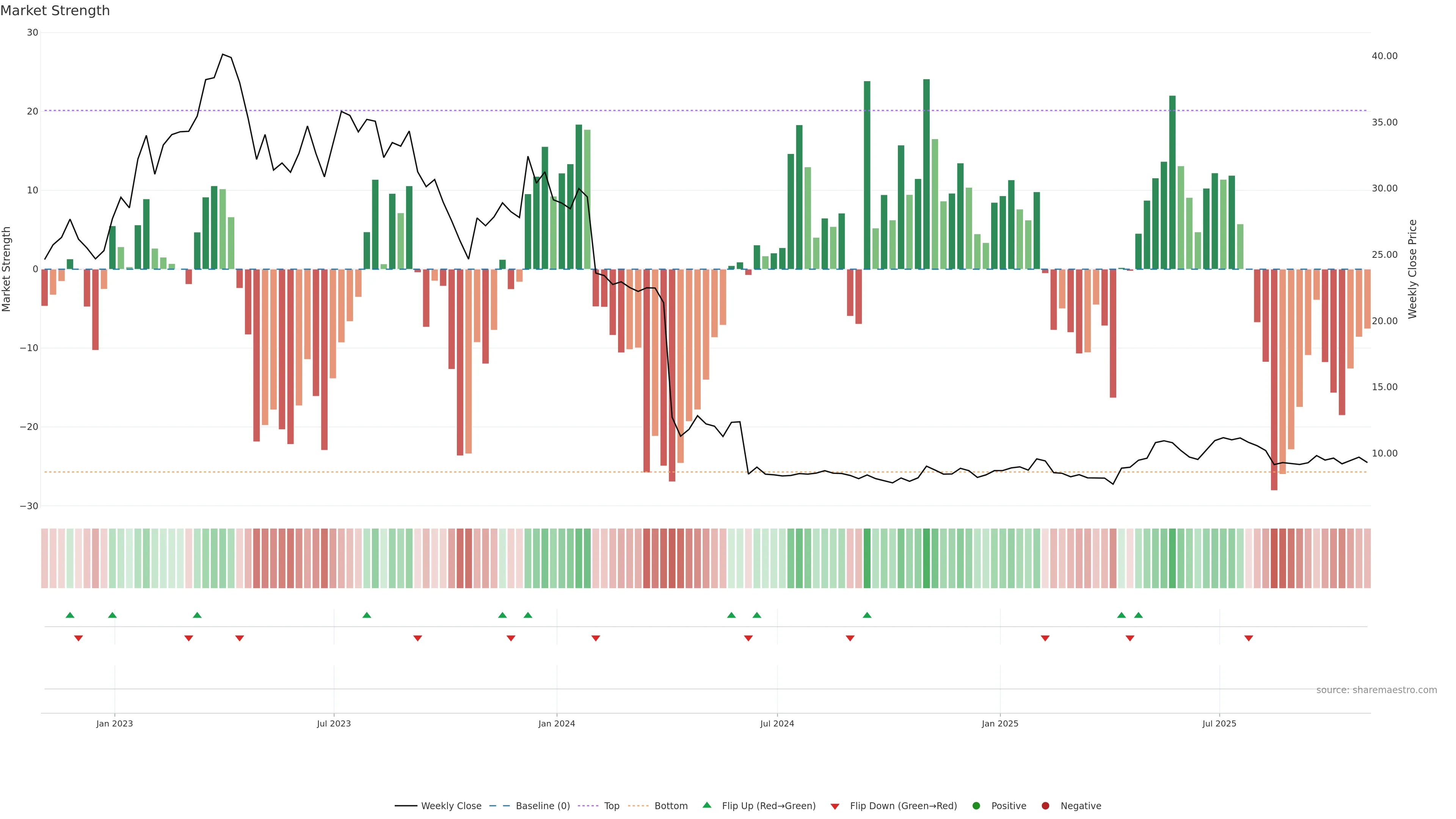Select the Jan 2024 x-axis label

pyautogui.click(x=556, y=723)
